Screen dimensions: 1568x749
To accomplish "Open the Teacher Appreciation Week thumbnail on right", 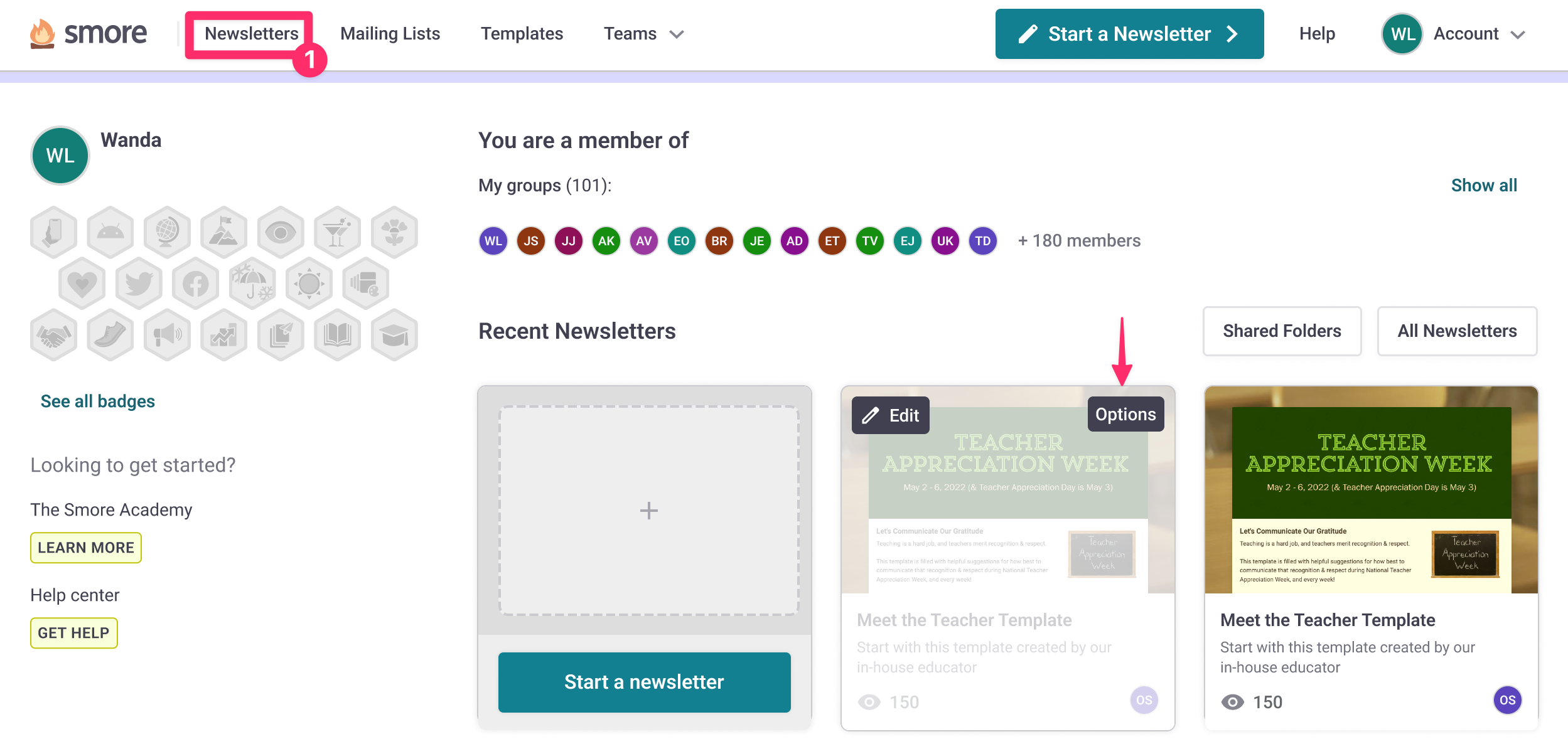I will 1371,489.
